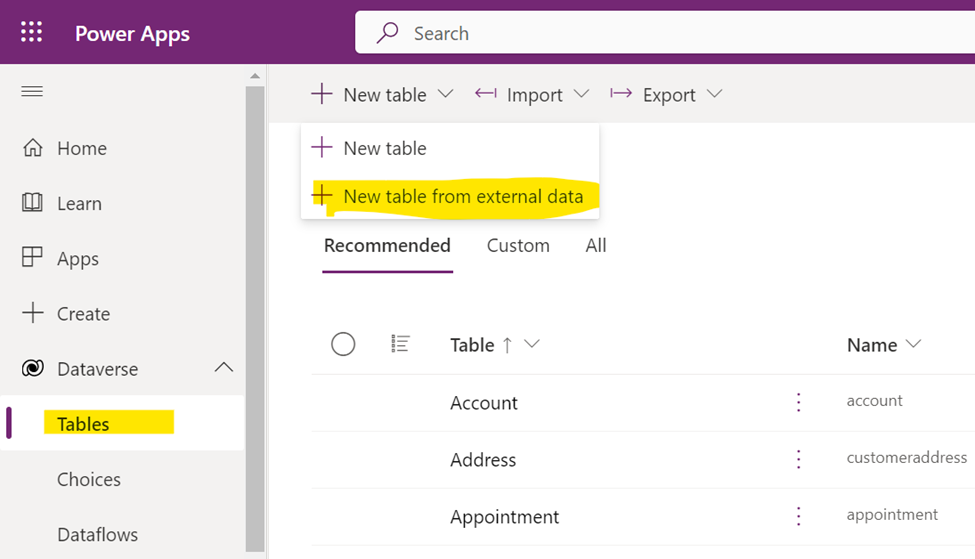This screenshot has height=559, width=975.
Task: Open the app launcher waffle icon
Action: tap(31, 32)
